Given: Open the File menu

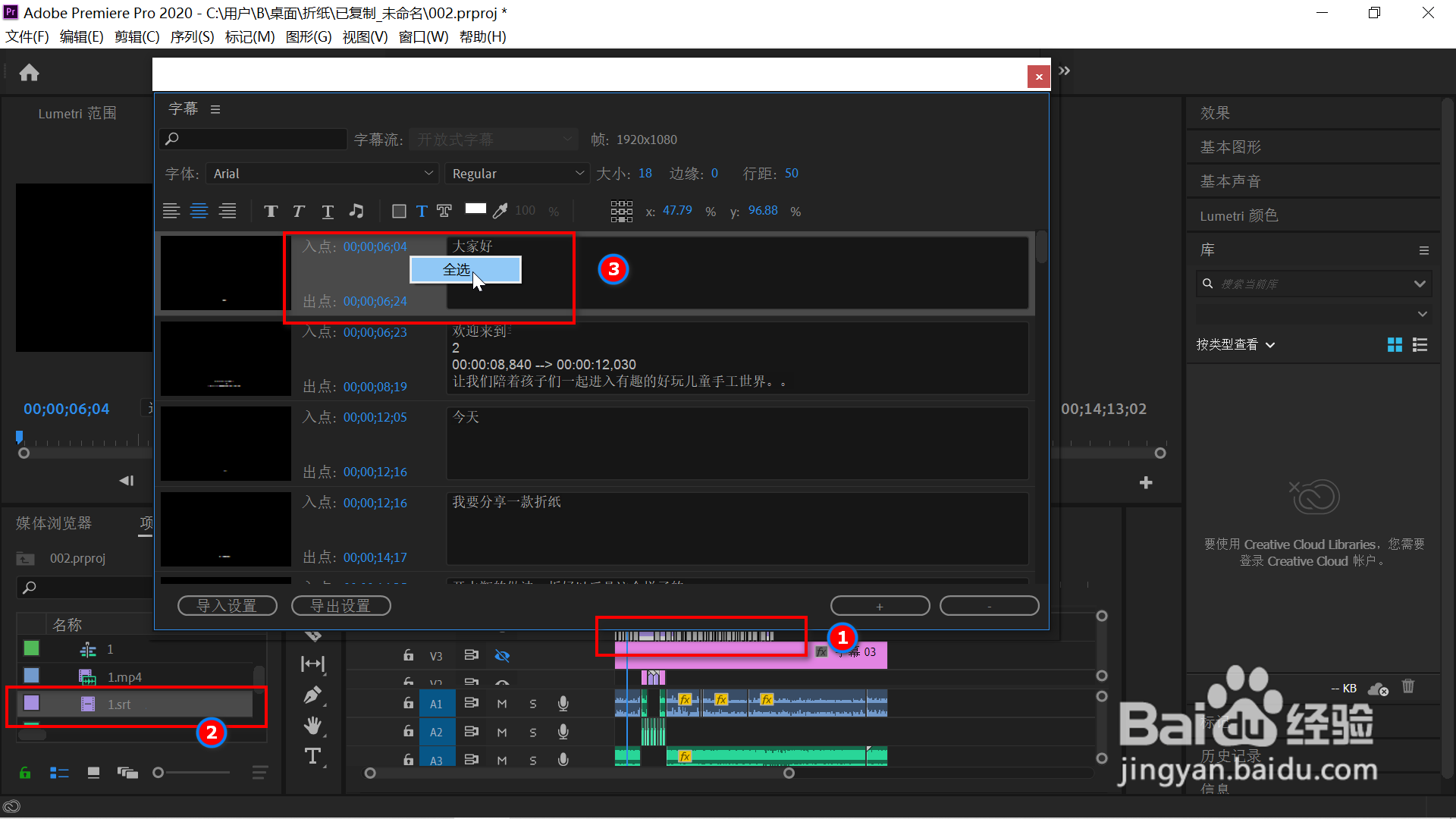Looking at the screenshot, I should tap(27, 36).
